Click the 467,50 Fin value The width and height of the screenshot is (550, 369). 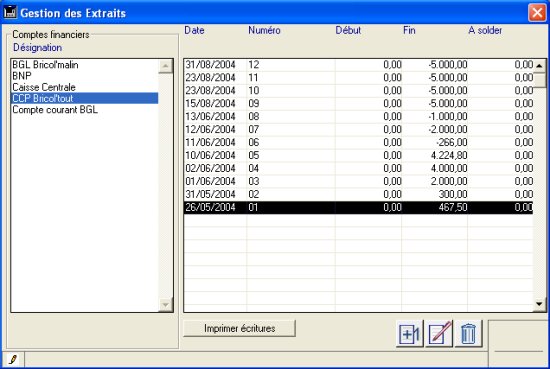coord(453,207)
